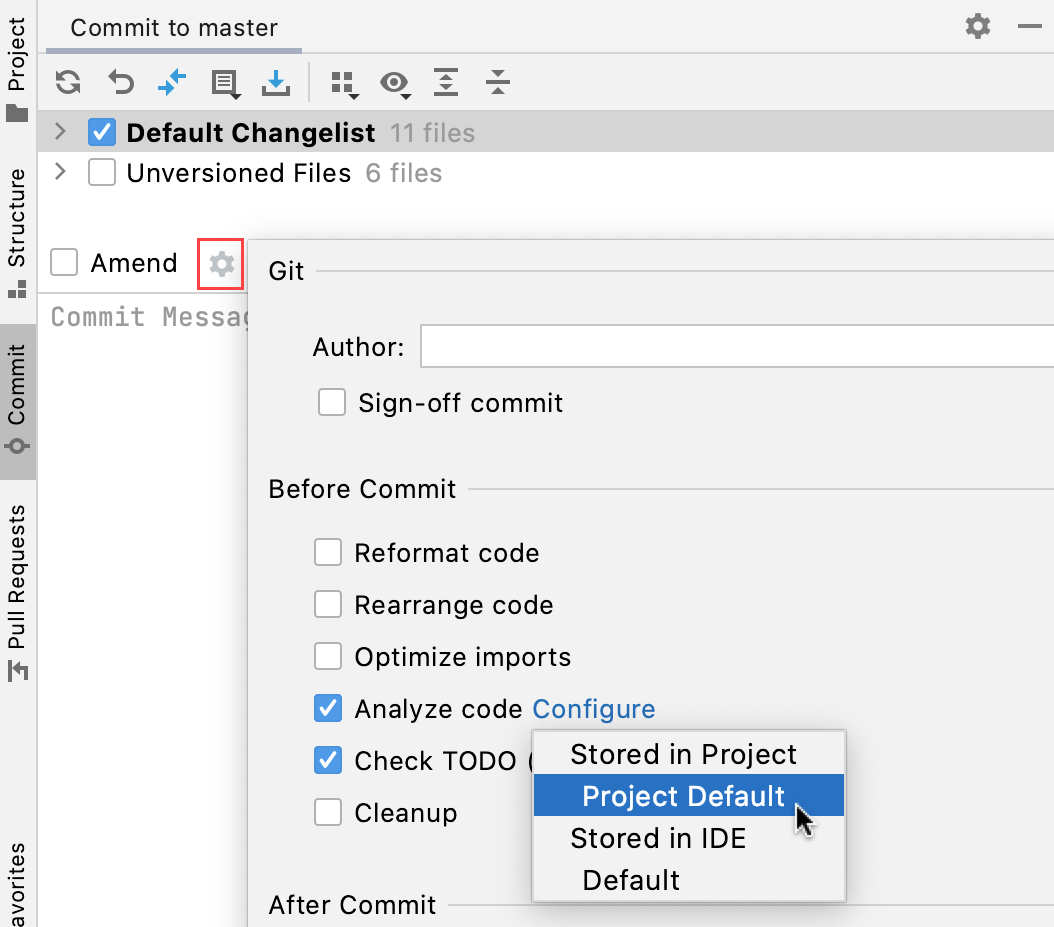Open commit options with the gear icon
This screenshot has width=1054, height=927.
pyautogui.click(x=220, y=263)
